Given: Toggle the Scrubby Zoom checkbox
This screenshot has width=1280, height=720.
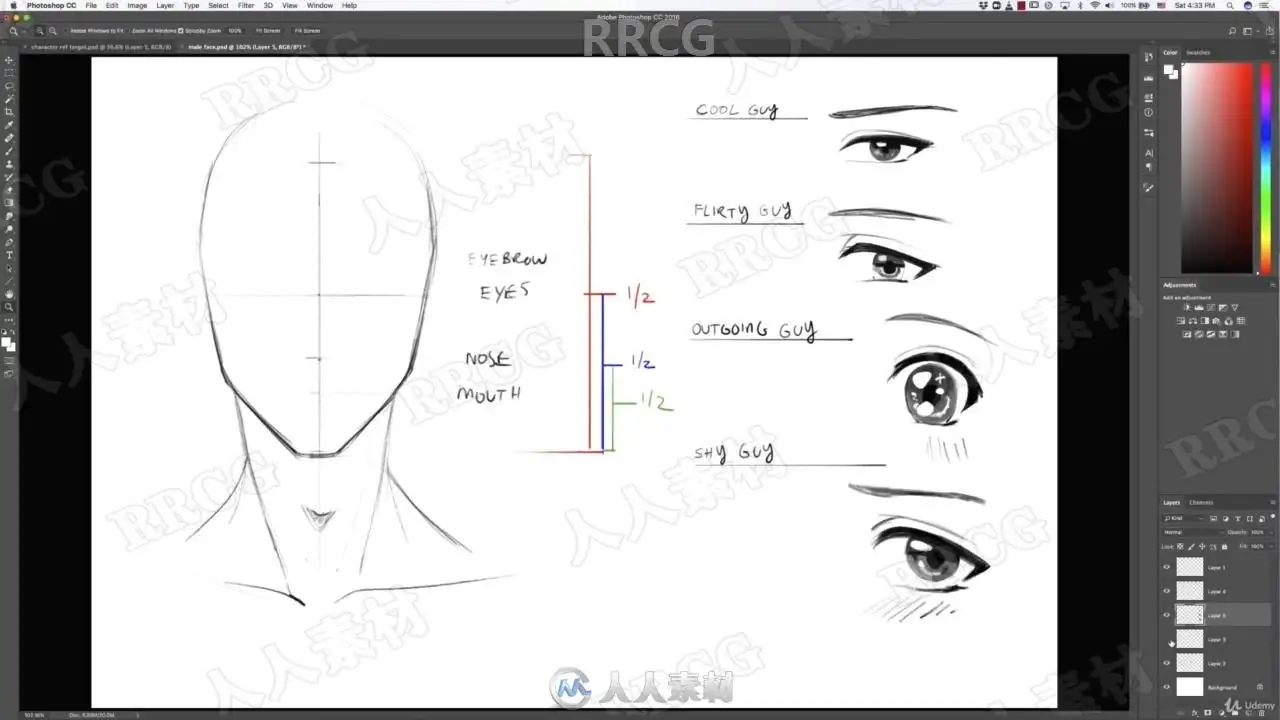Looking at the screenshot, I should pyautogui.click(x=180, y=31).
